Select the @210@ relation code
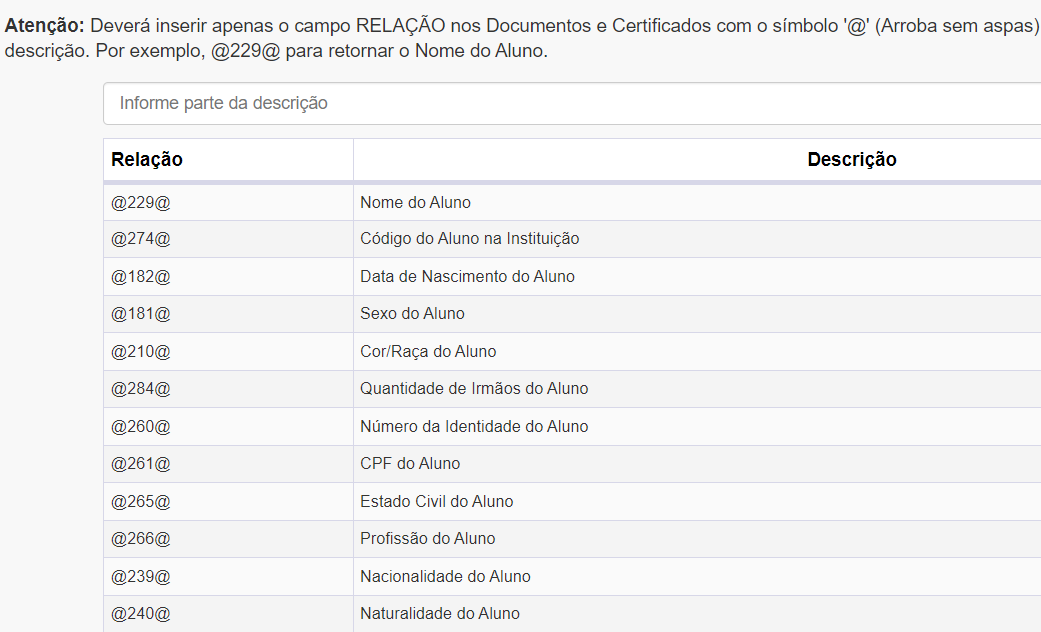Viewport: 1041px width, 632px height. [141, 352]
